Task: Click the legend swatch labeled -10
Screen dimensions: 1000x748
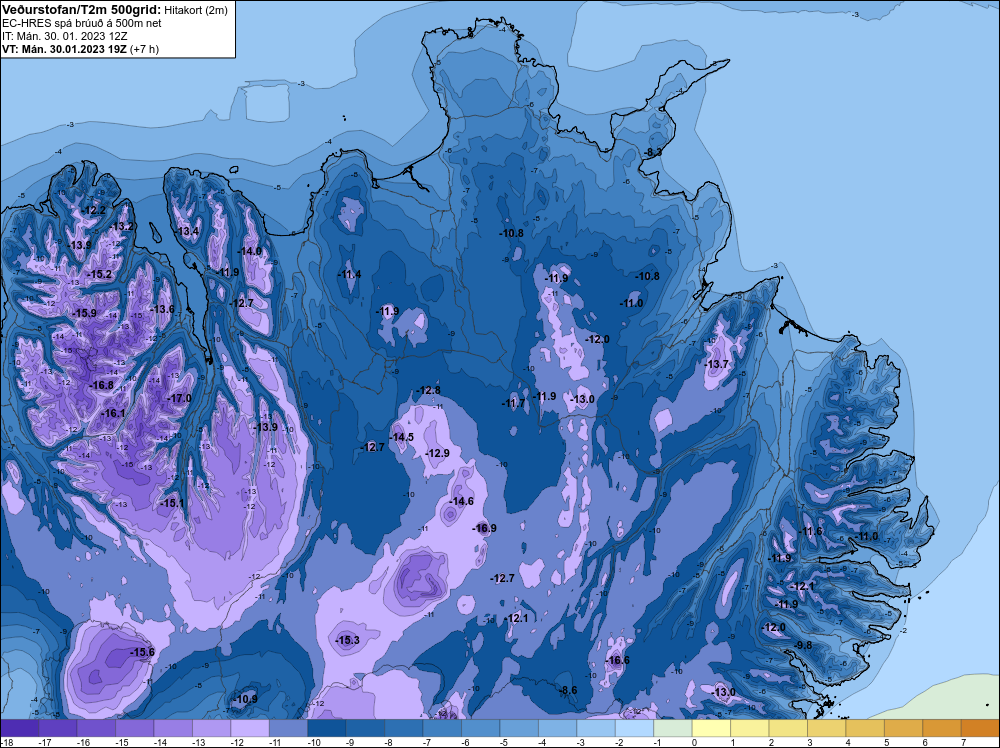Action: click(327, 728)
